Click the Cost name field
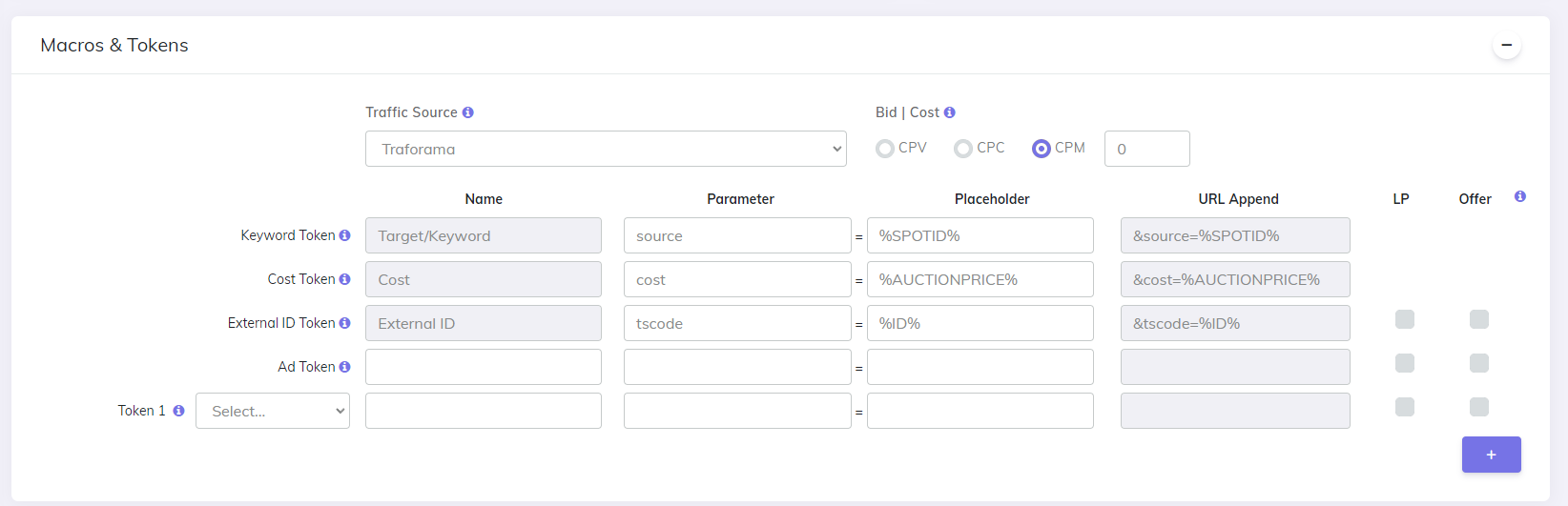This screenshot has height=506, width=1568. [484, 279]
